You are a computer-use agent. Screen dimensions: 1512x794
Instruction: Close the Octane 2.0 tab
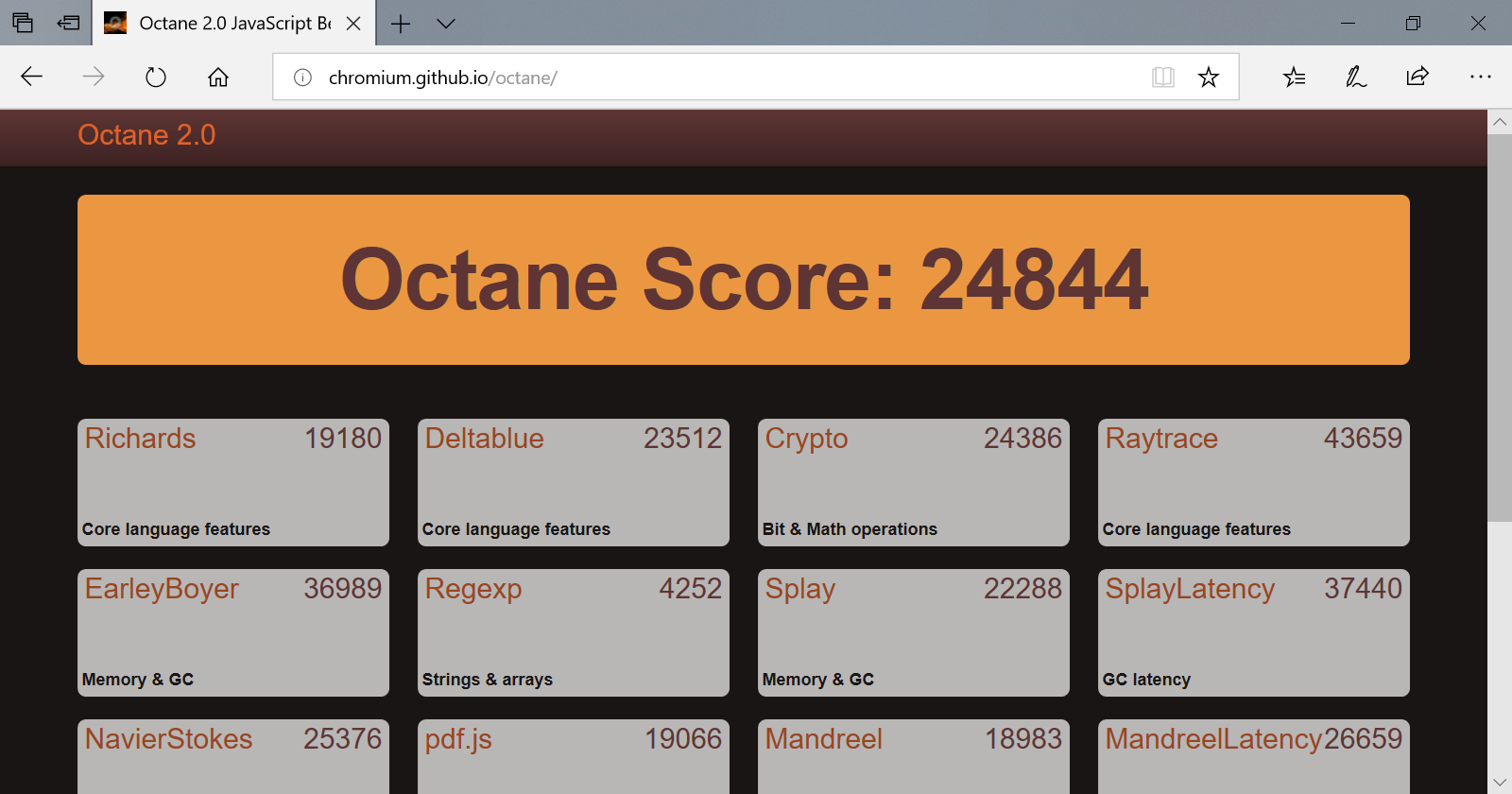[353, 24]
